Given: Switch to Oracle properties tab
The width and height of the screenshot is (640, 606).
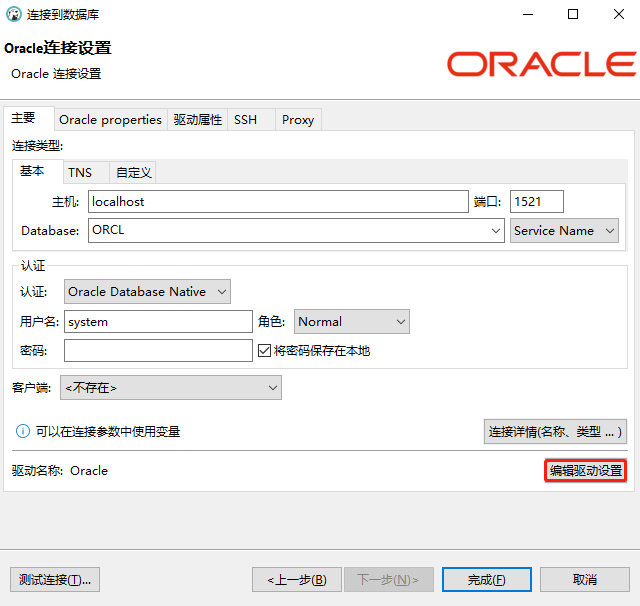Looking at the screenshot, I should tap(111, 120).
